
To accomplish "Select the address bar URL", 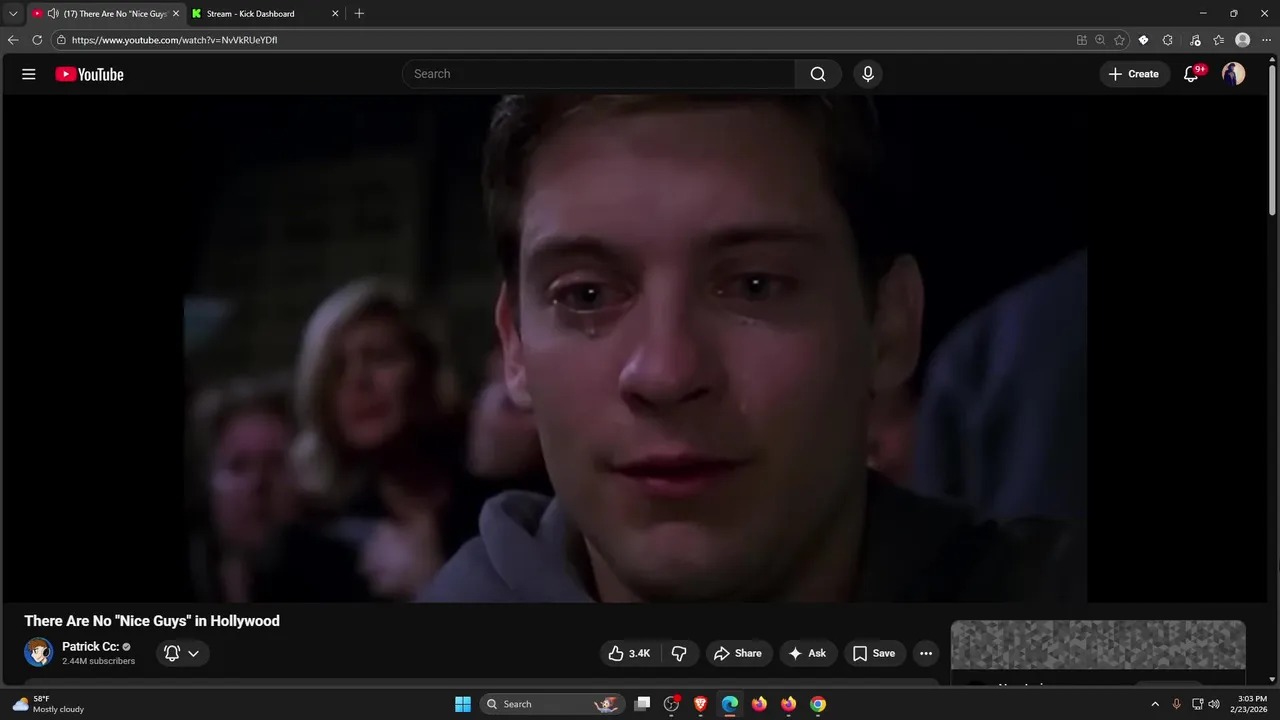I will pyautogui.click(x=175, y=40).
